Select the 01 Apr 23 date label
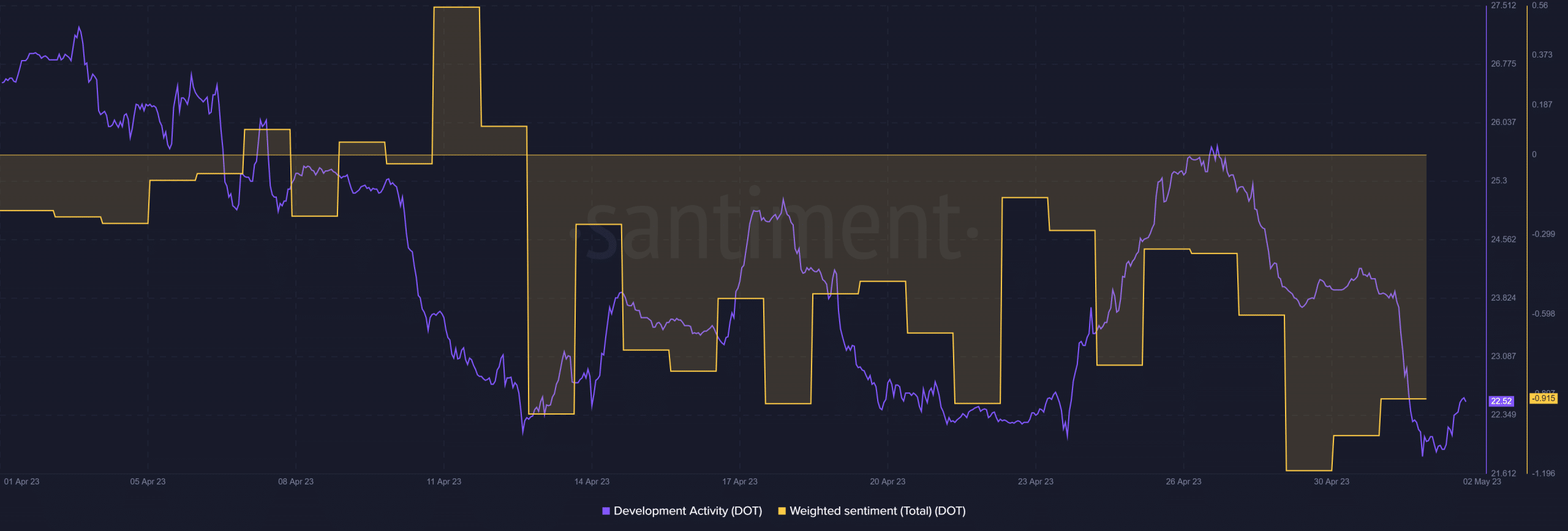 point(21,481)
